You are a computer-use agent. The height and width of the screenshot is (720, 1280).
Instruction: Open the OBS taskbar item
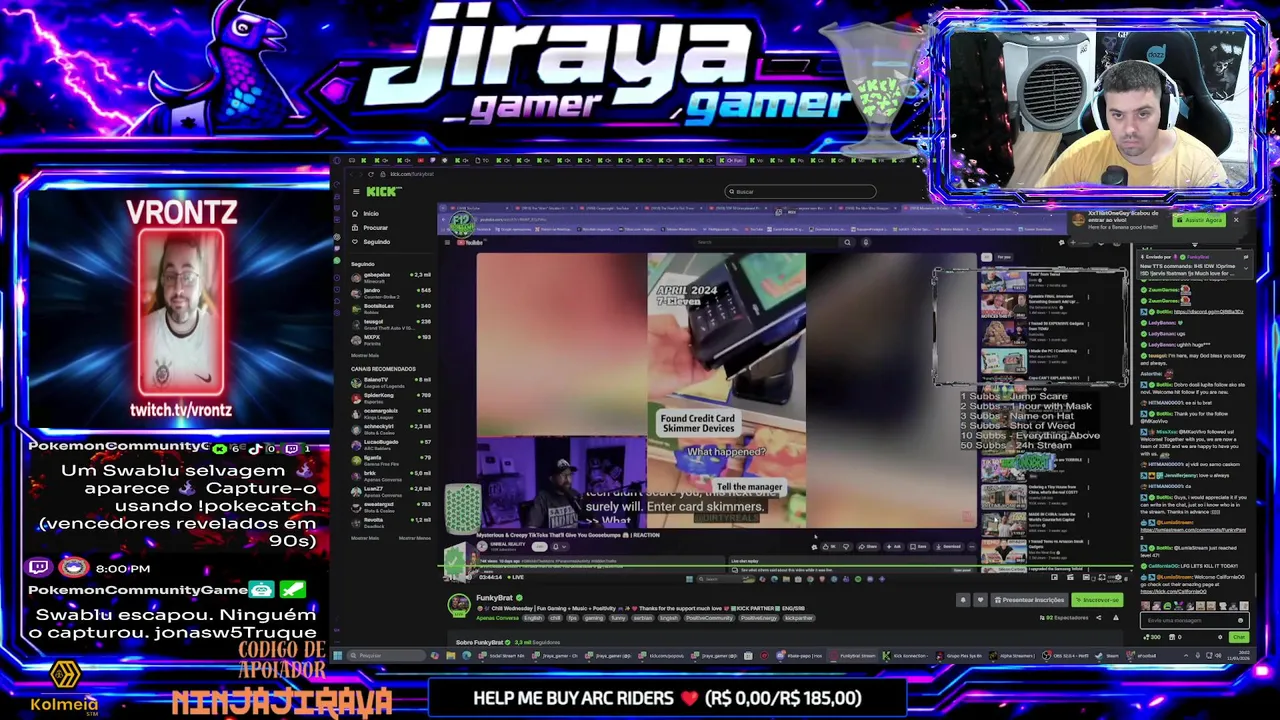pyautogui.click(x=1068, y=656)
